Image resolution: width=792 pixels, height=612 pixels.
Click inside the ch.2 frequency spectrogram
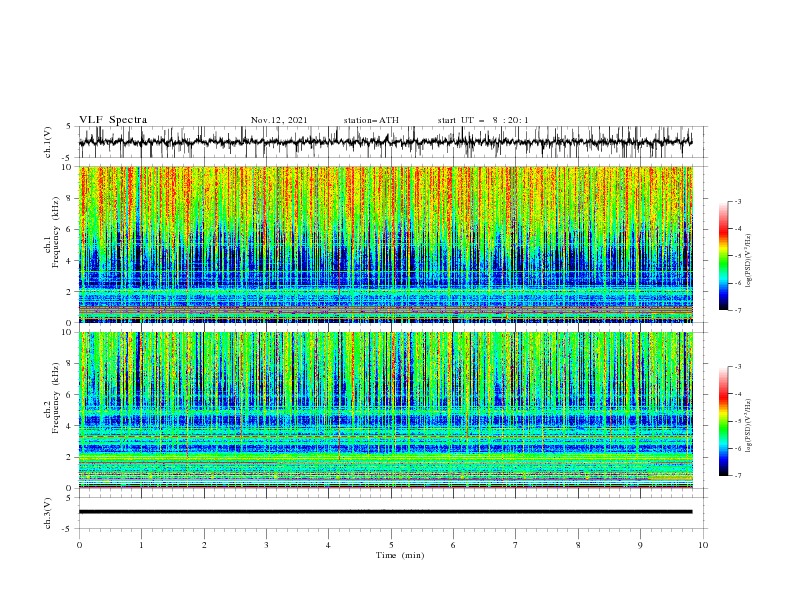coord(385,410)
